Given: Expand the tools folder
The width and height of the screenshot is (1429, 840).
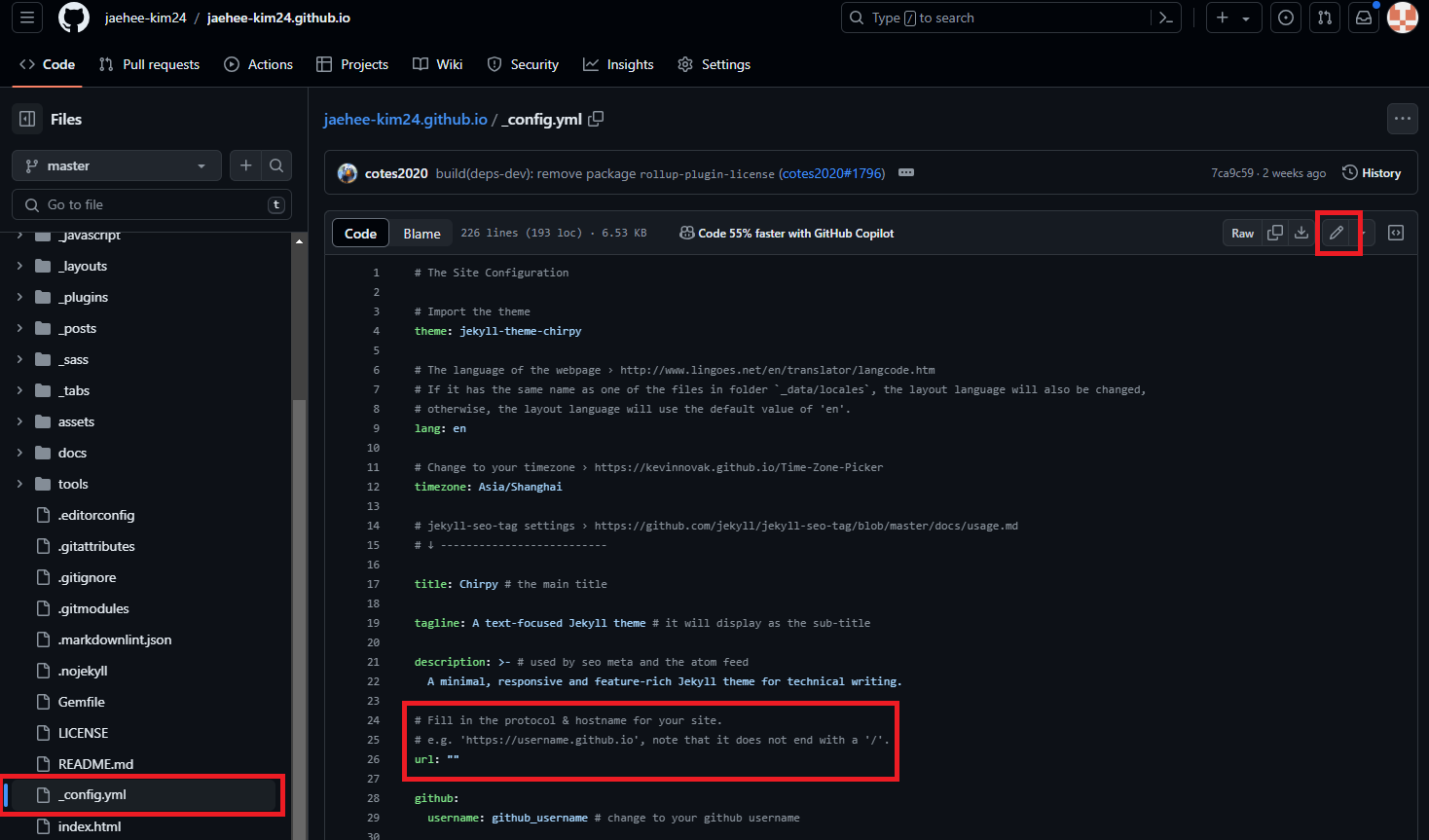Looking at the screenshot, I should tap(19, 484).
